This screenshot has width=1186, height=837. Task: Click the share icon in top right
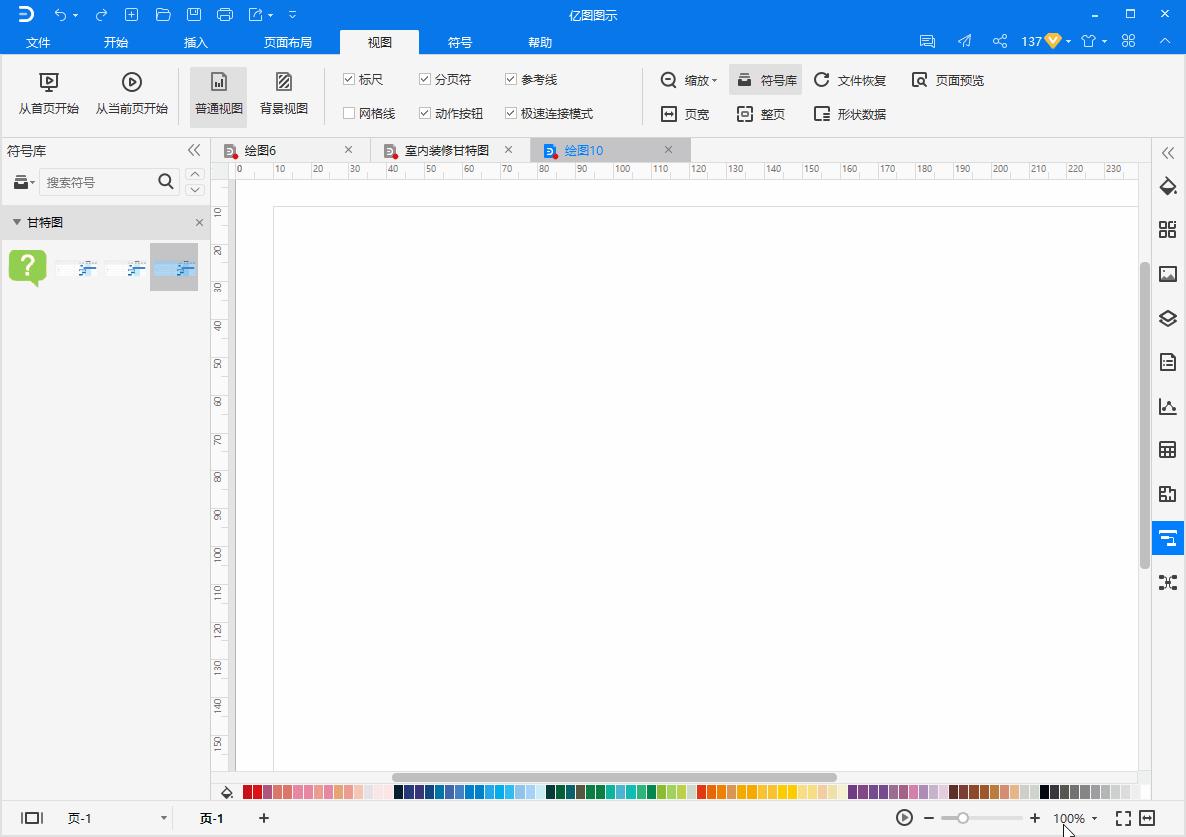click(x=1000, y=41)
